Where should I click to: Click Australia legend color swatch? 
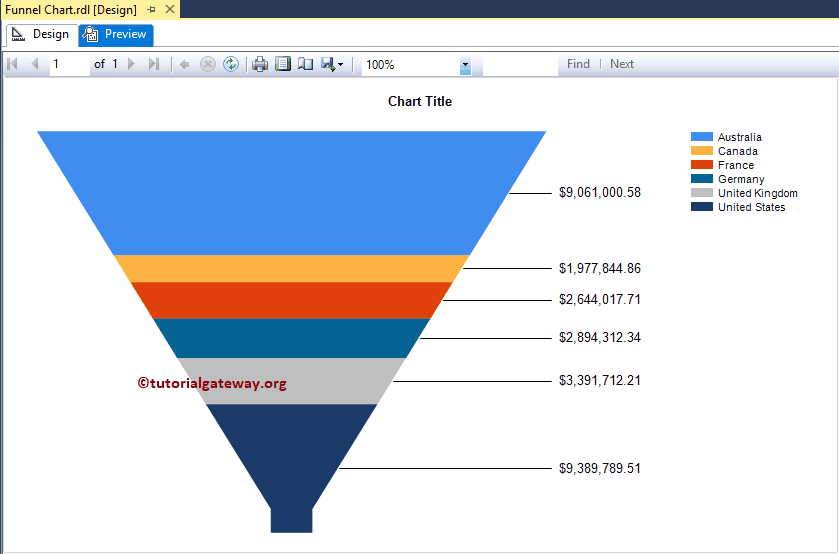[701, 137]
